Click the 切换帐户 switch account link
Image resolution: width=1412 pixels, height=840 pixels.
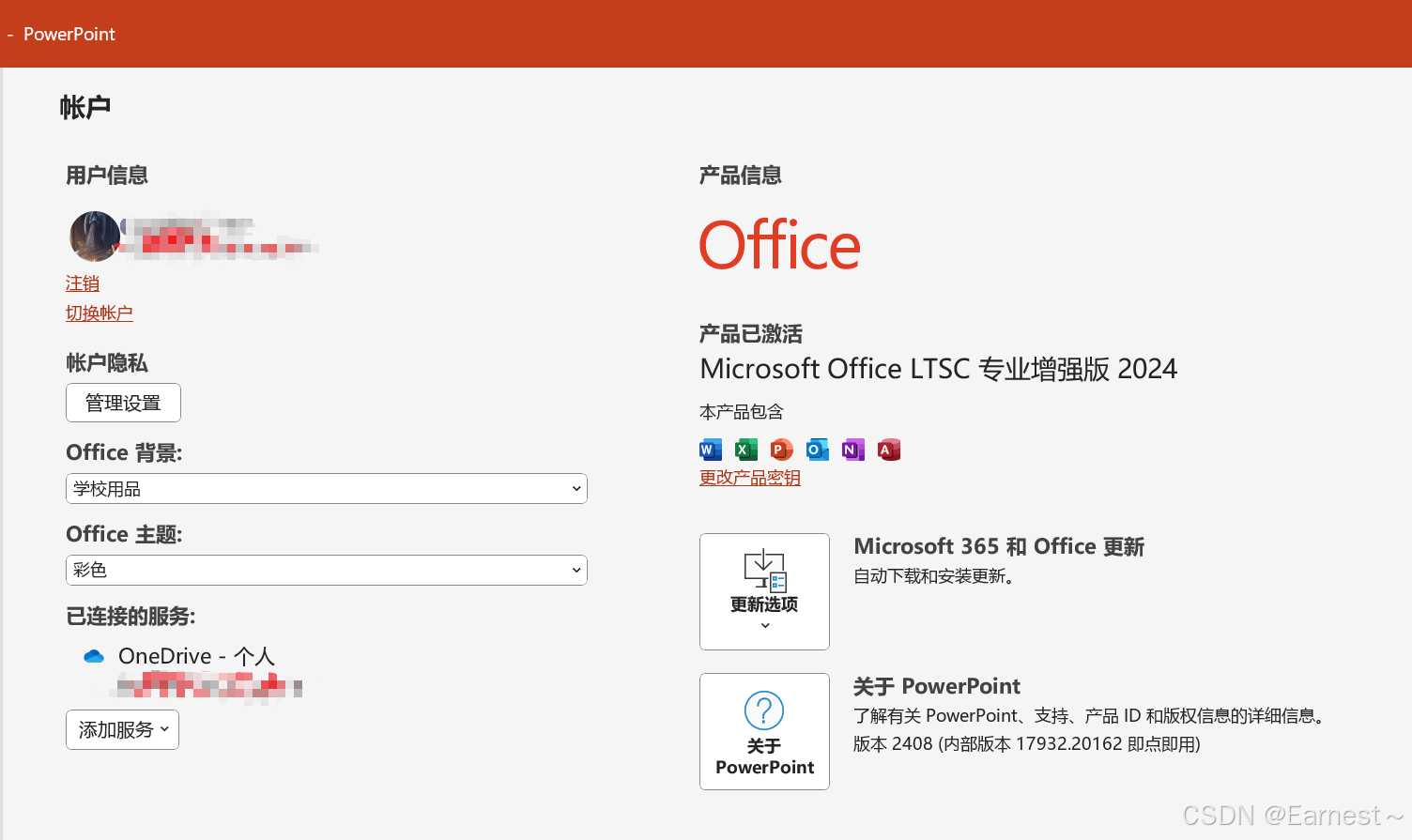click(x=100, y=313)
